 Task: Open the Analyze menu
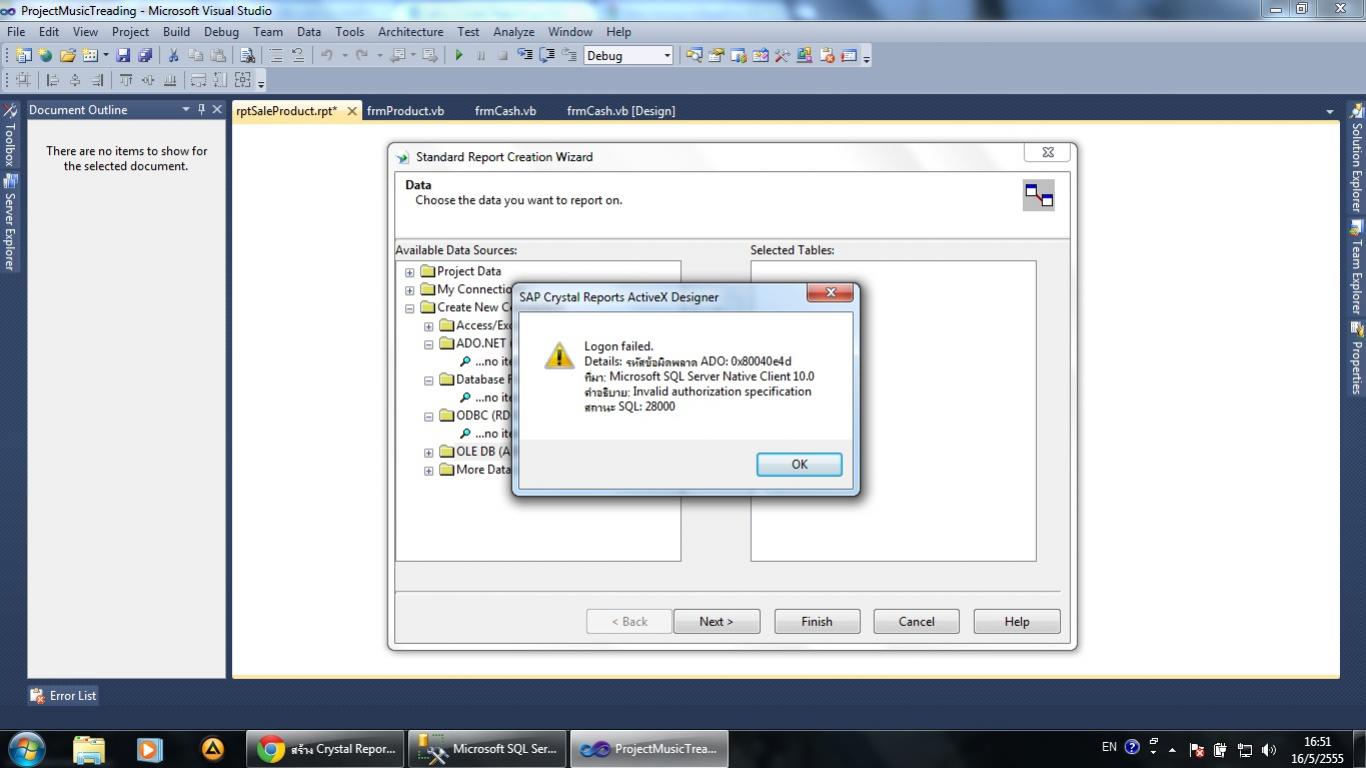coord(513,32)
